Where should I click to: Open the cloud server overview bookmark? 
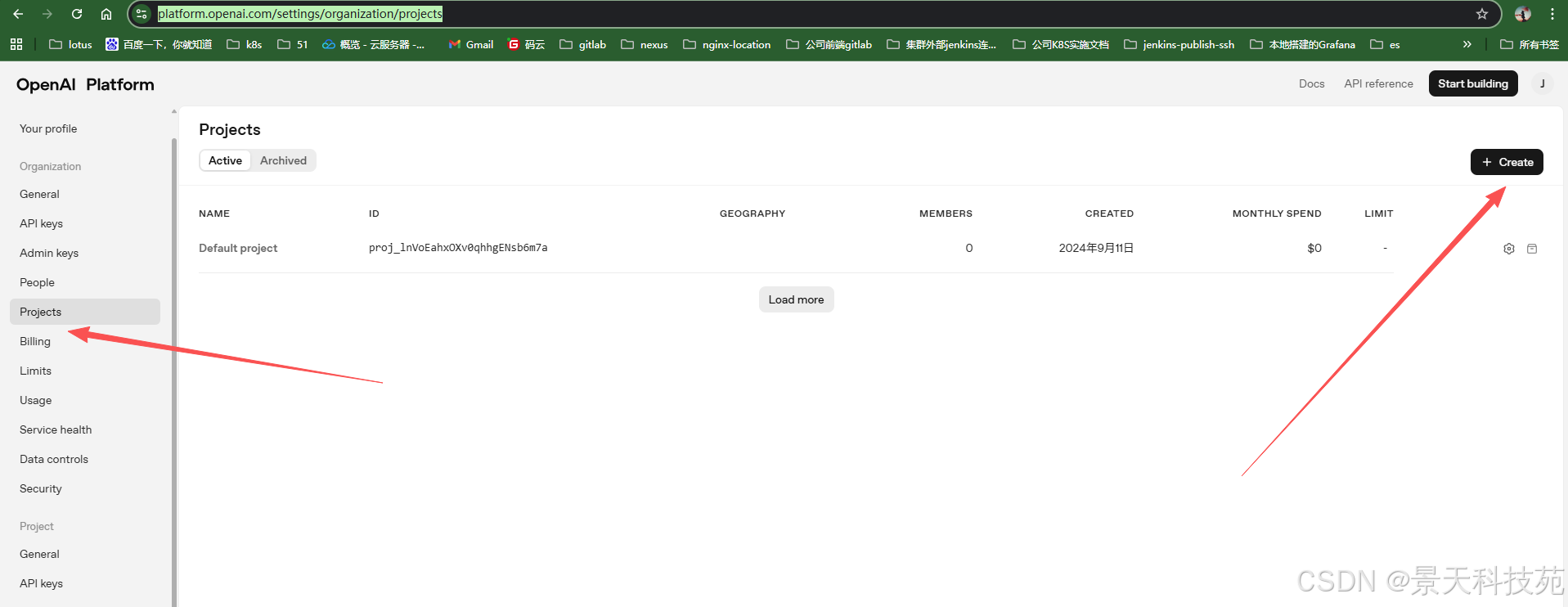374,44
